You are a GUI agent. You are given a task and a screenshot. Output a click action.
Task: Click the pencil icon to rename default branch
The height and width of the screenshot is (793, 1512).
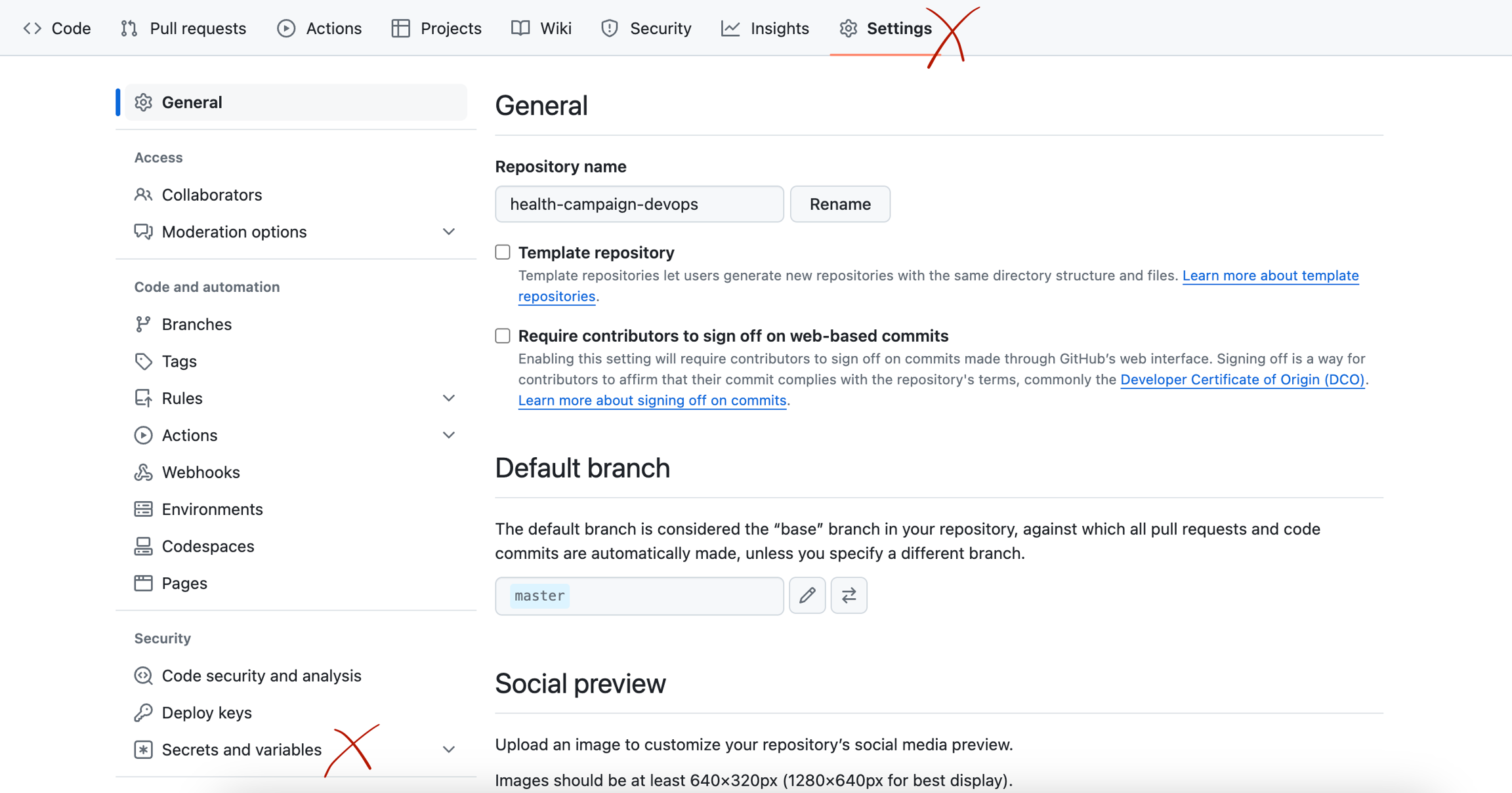[x=807, y=596]
